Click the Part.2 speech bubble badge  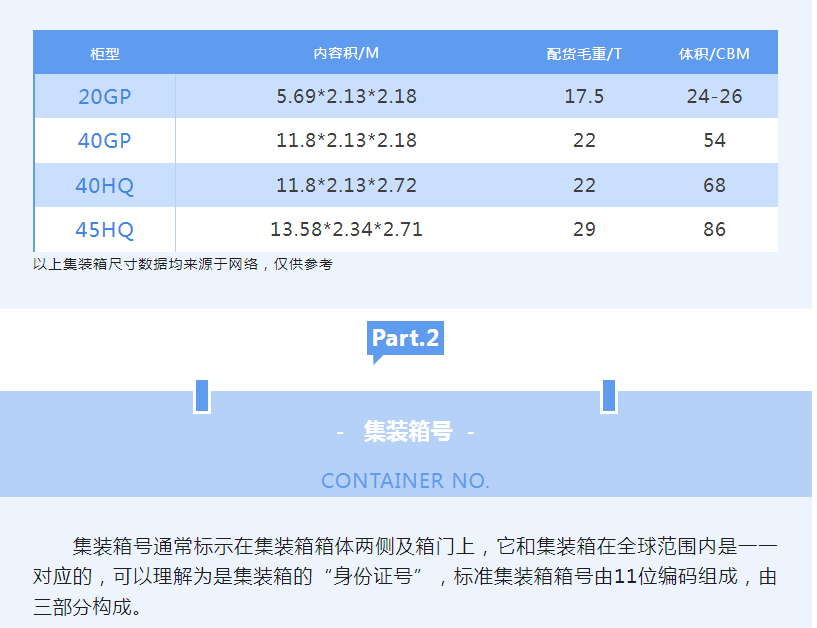405,338
